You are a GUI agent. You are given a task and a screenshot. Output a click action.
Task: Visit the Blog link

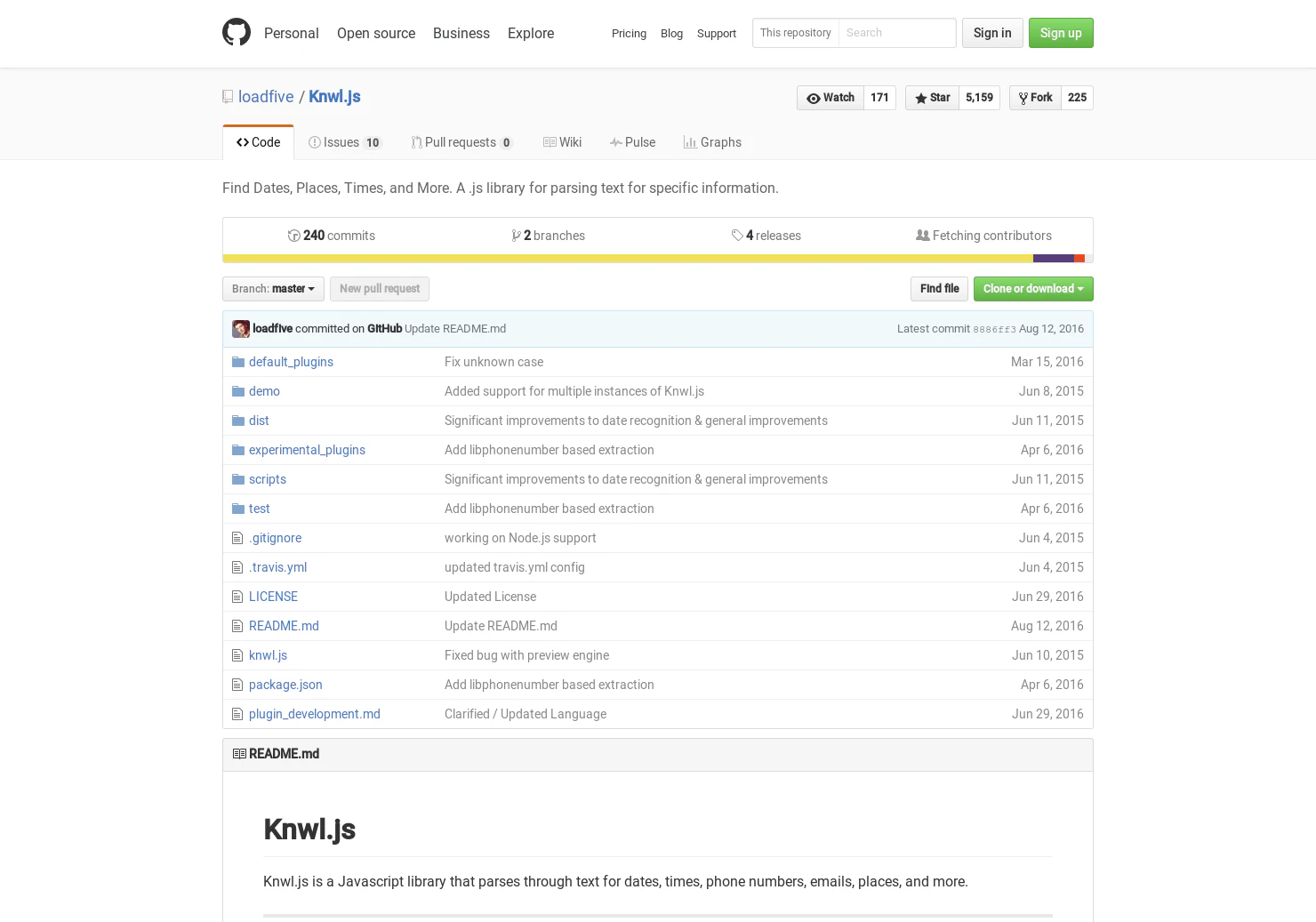point(671,33)
